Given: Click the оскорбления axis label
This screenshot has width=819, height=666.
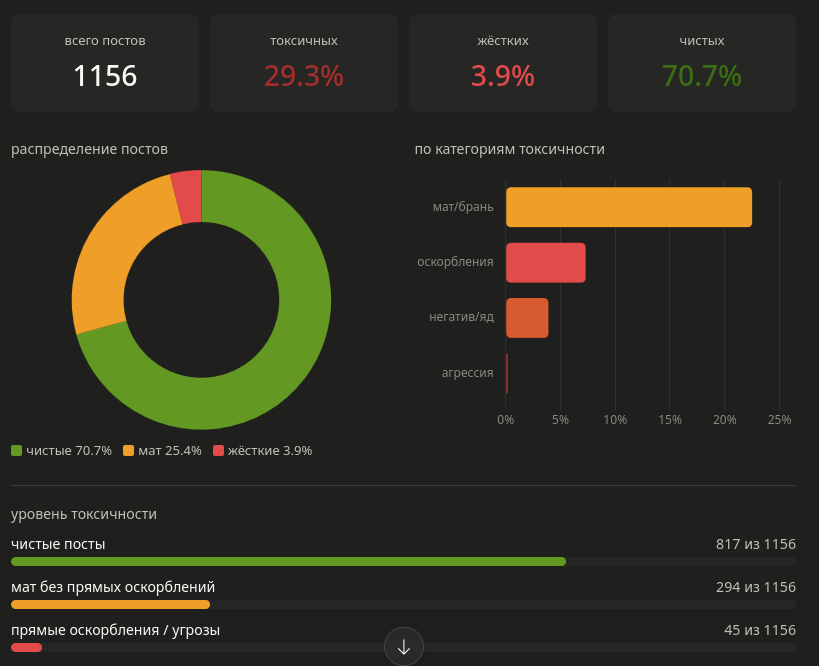Looking at the screenshot, I should [x=455, y=262].
